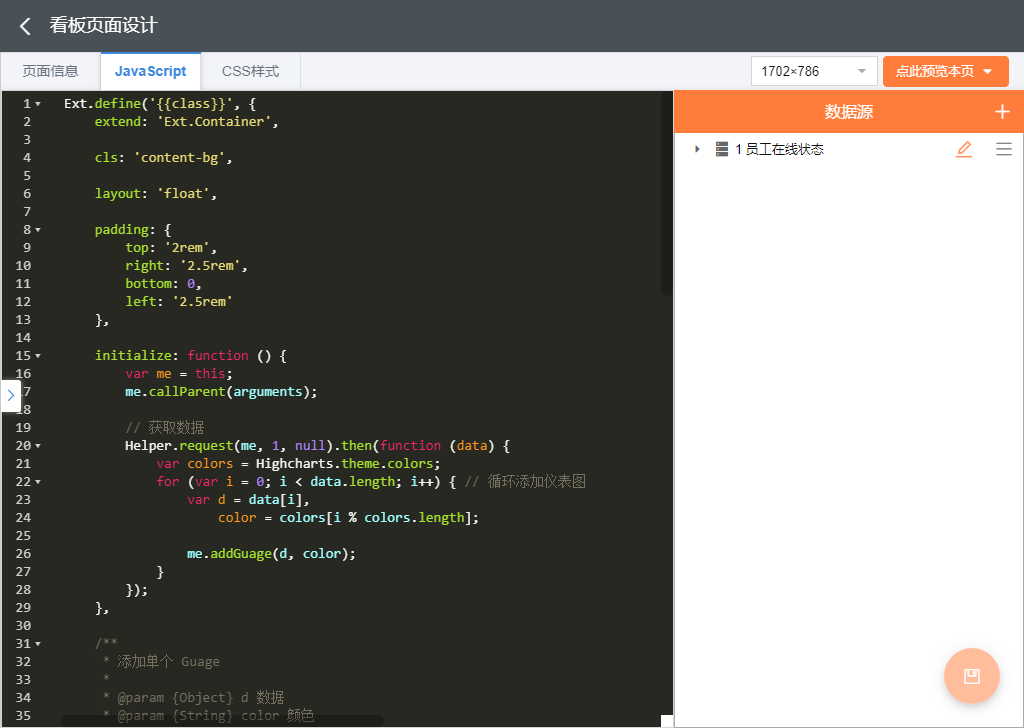
Task: Click the database icon beside 员工在线状态
Action: click(722, 150)
